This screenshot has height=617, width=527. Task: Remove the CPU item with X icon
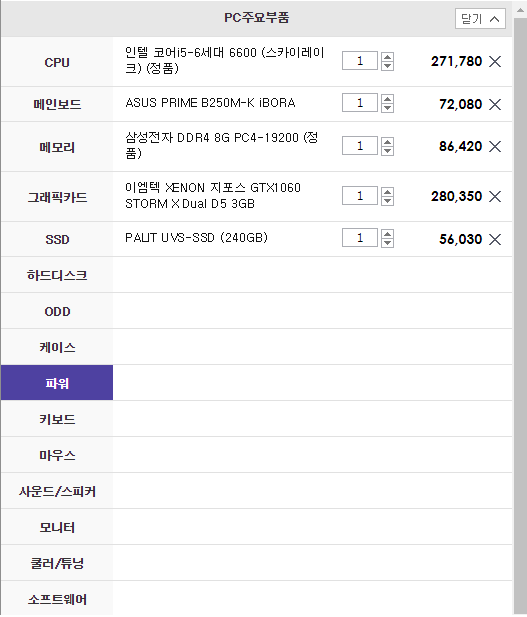(495, 61)
